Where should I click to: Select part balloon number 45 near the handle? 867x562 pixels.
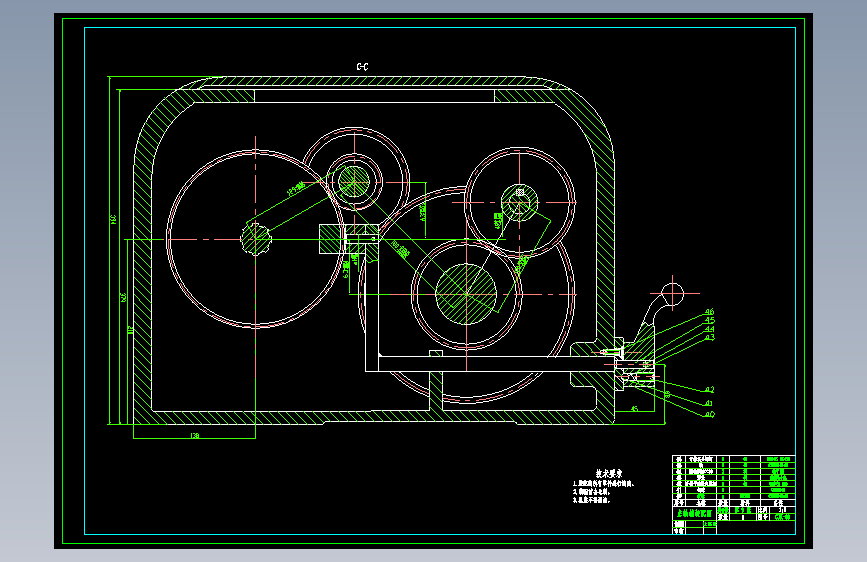pyautogui.click(x=710, y=320)
